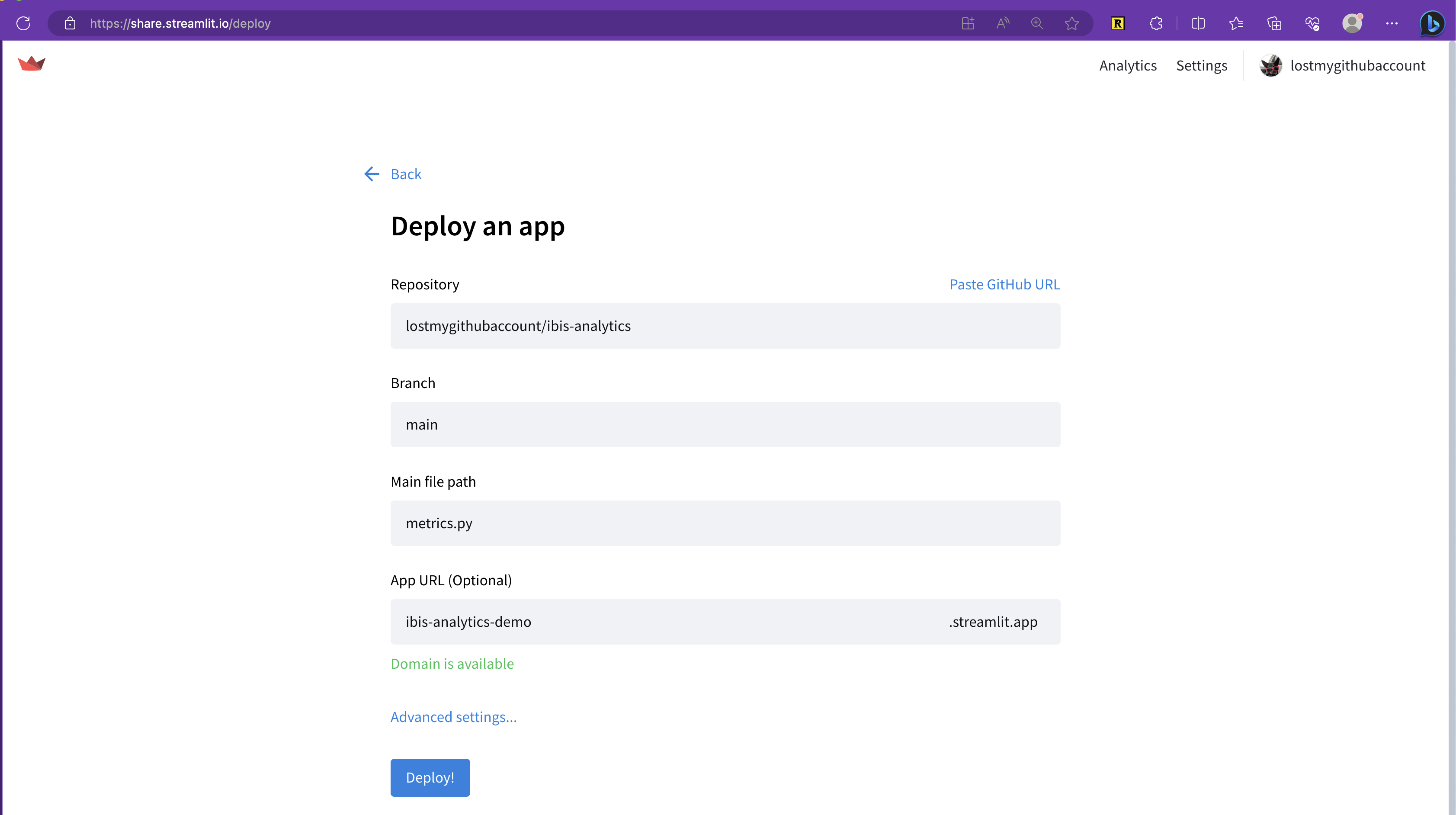Click the '.streamlit.app' suffix text

tap(993, 622)
